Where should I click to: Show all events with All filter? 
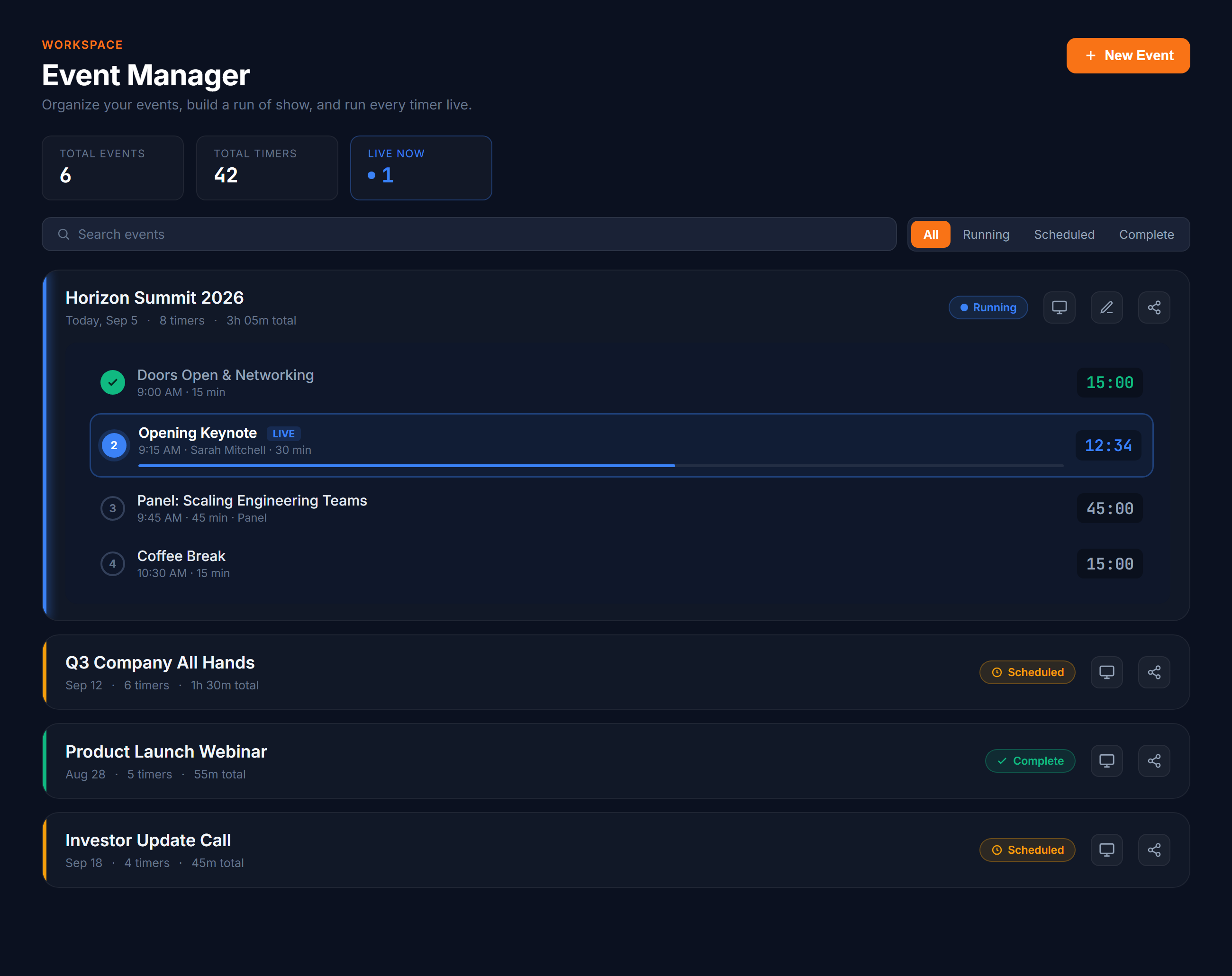tap(930, 234)
